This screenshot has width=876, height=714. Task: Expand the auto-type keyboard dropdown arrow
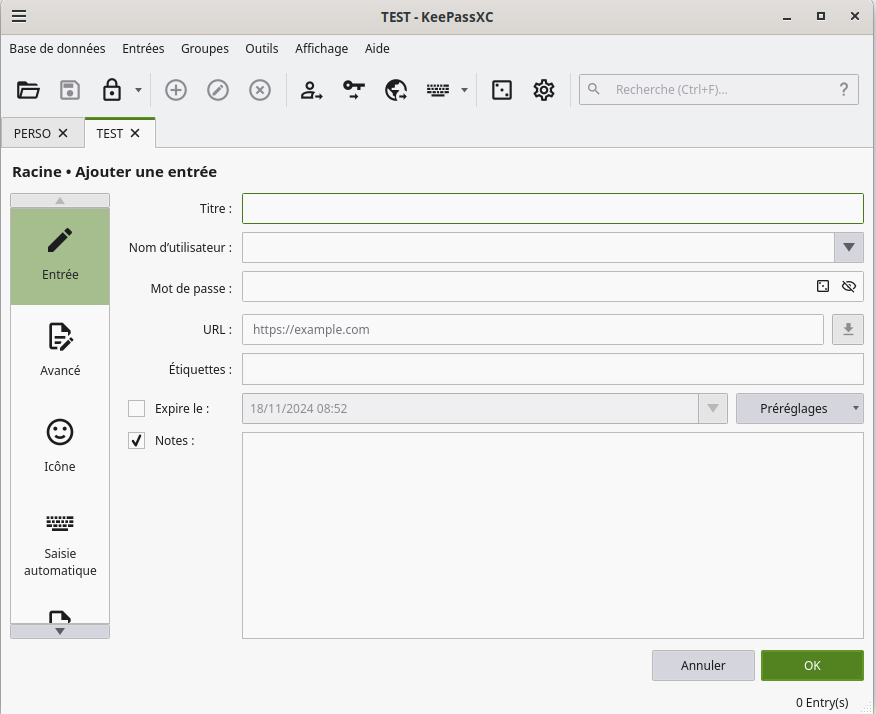[464, 90]
